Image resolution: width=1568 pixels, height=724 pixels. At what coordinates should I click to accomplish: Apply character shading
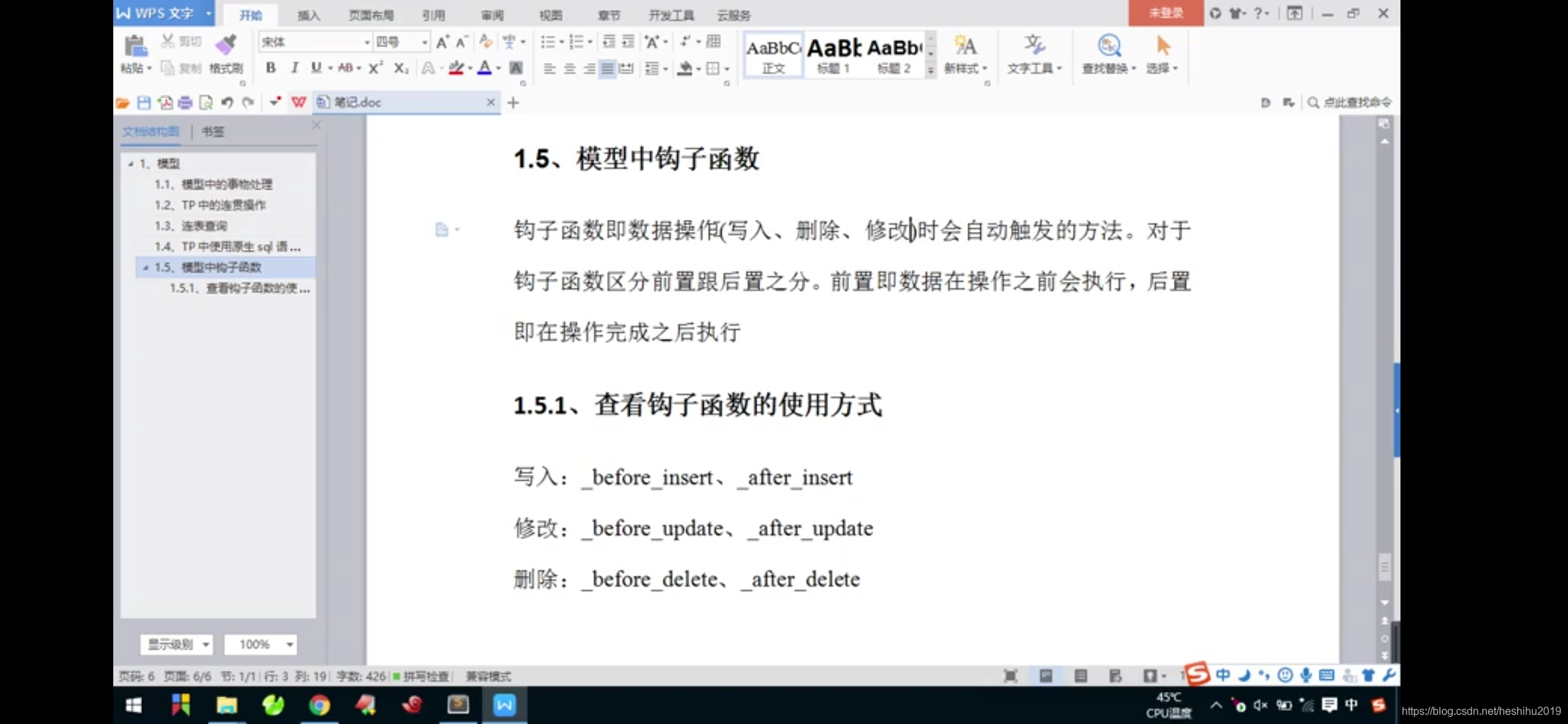516,68
